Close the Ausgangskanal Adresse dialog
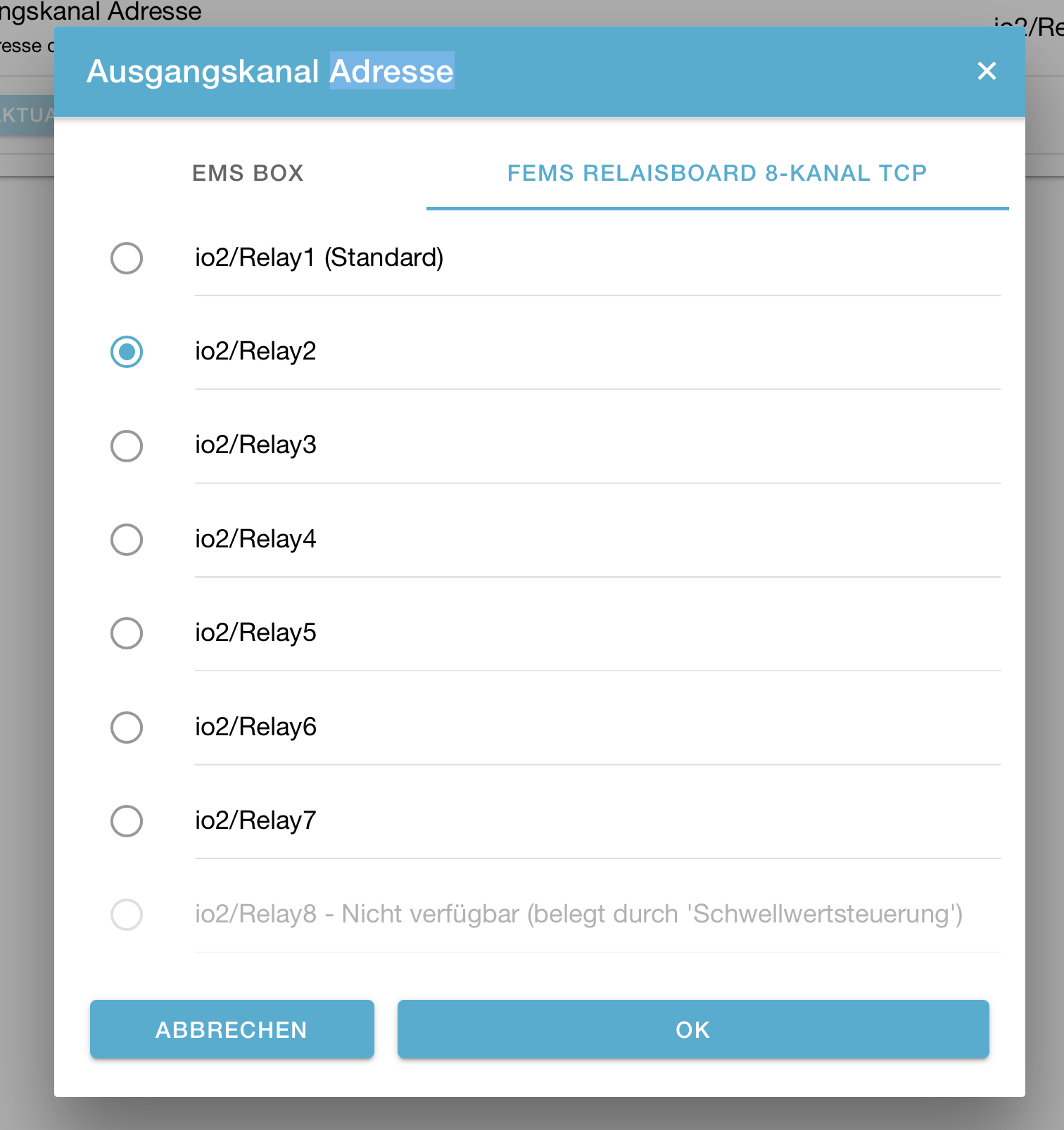The width and height of the screenshot is (1064, 1130). pyautogui.click(x=987, y=71)
